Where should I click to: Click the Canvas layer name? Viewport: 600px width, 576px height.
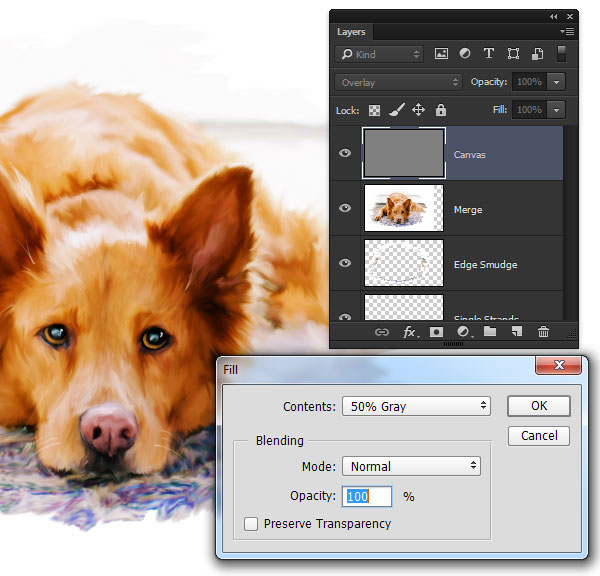[470, 155]
